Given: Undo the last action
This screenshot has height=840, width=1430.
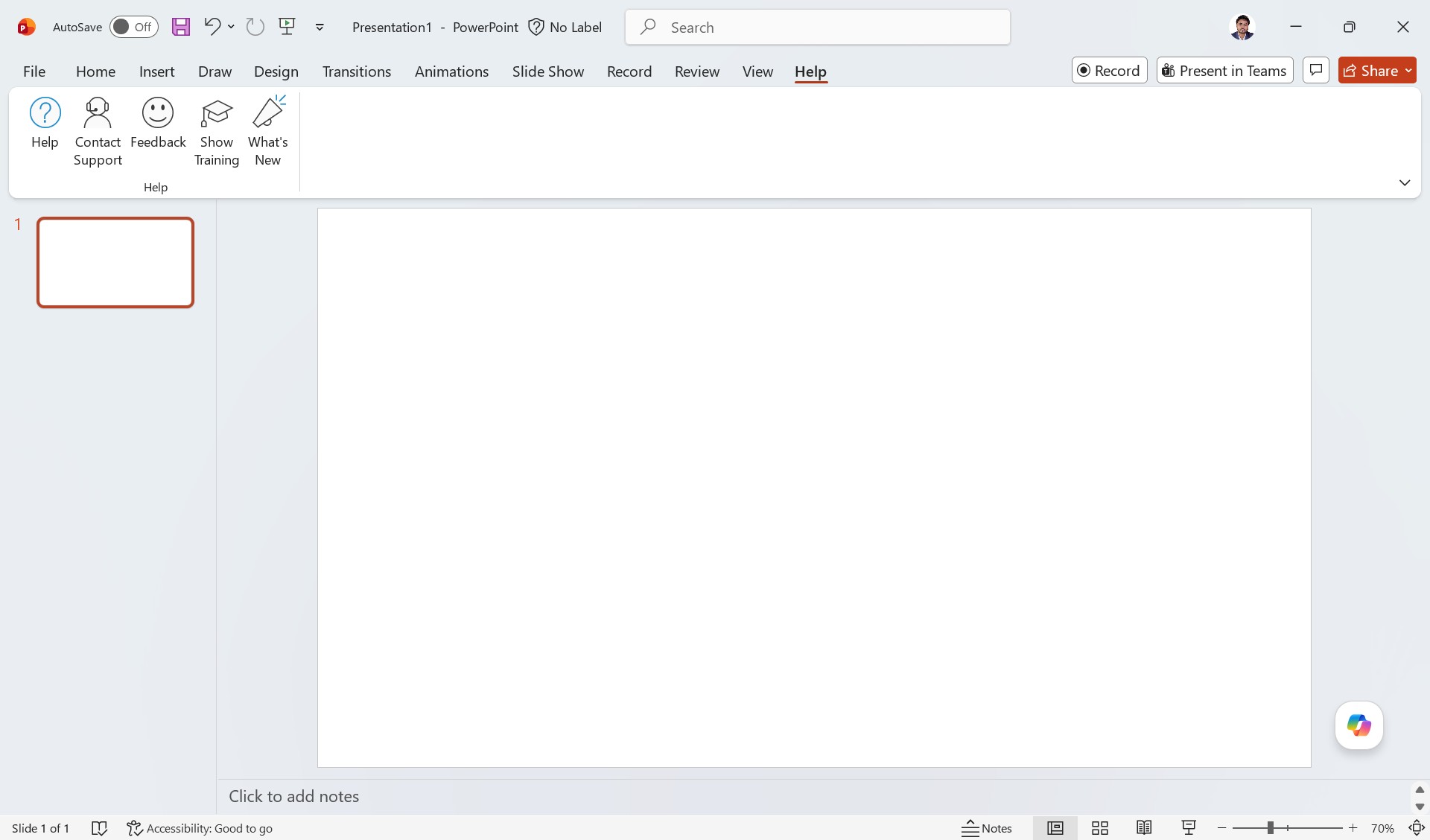Looking at the screenshot, I should [x=212, y=27].
